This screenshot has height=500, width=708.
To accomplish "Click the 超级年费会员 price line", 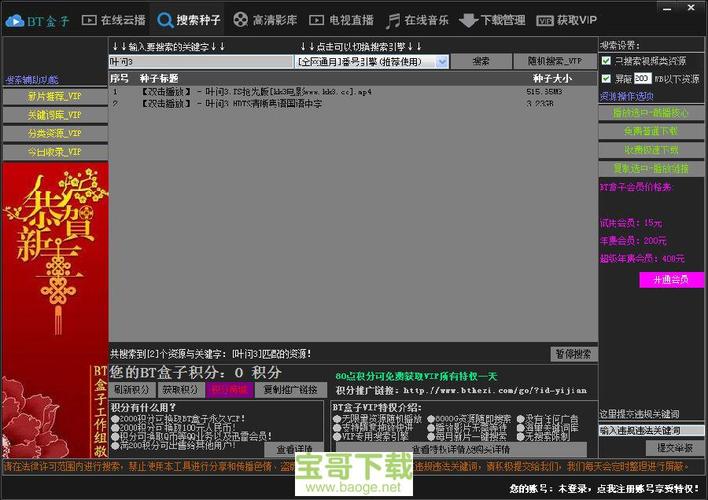I will [x=642, y=259].
